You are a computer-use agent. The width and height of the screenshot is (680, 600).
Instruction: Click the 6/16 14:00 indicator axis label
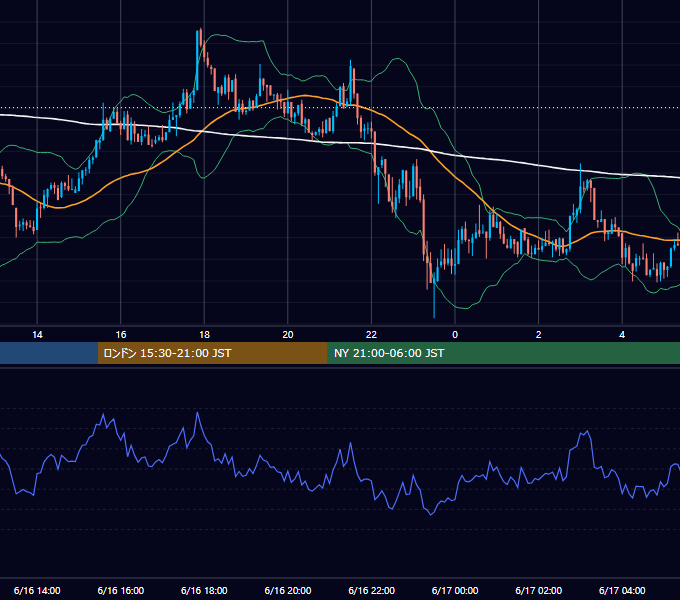37,590
